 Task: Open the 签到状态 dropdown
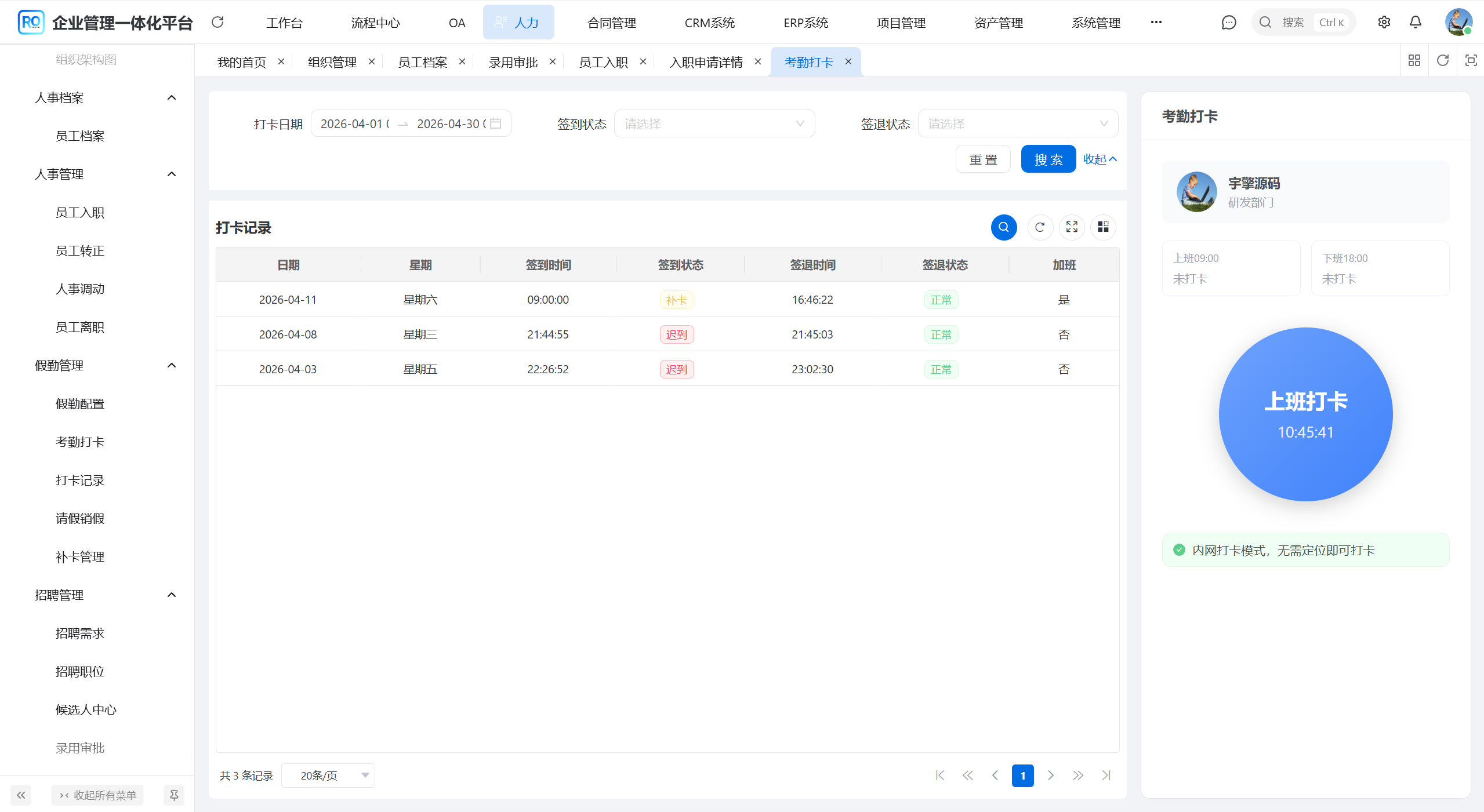pyautogui.click(x=714, y=123)
